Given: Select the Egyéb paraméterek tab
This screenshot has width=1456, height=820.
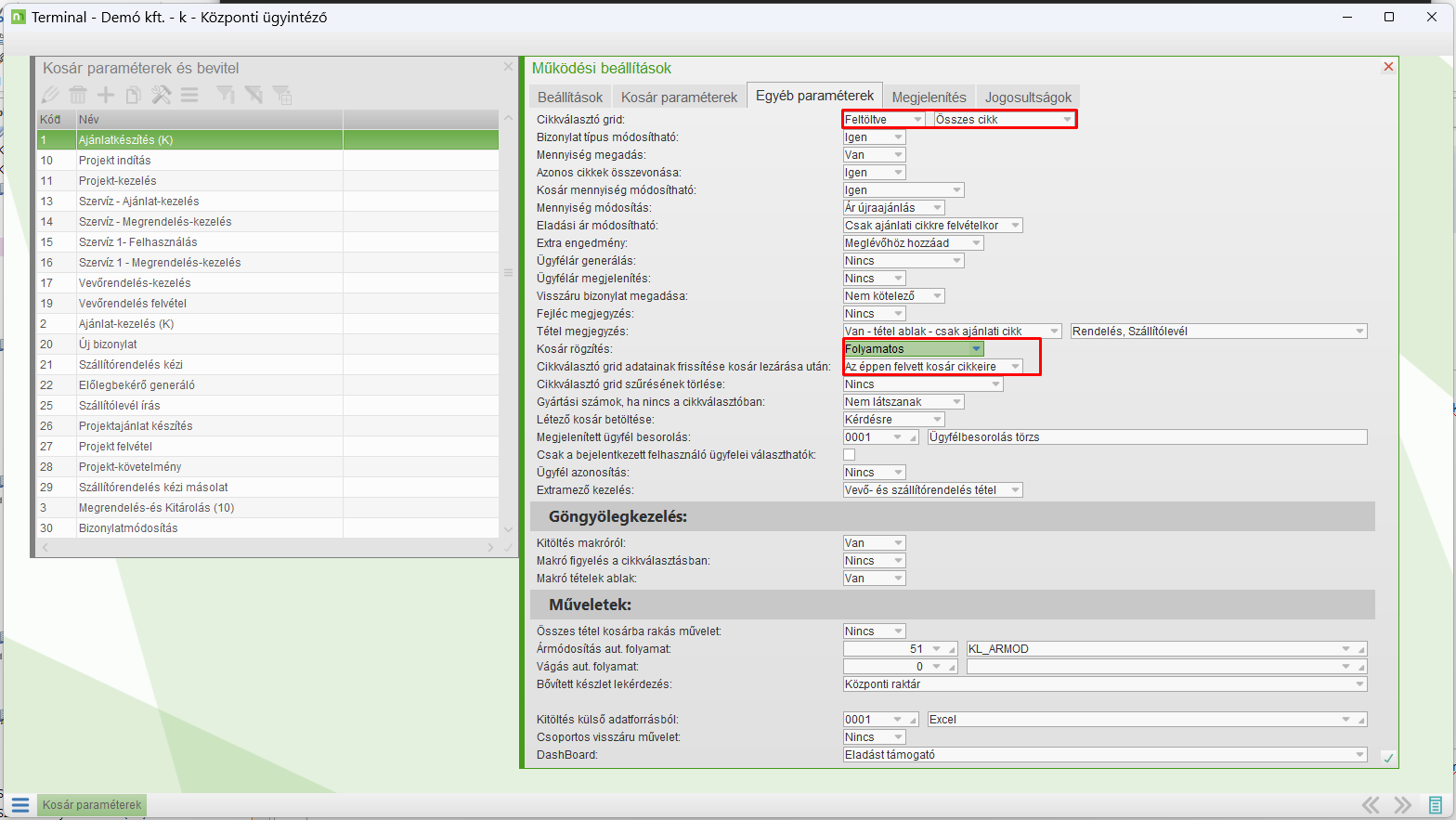Looking at the screenshot, I should pos(814,96).
